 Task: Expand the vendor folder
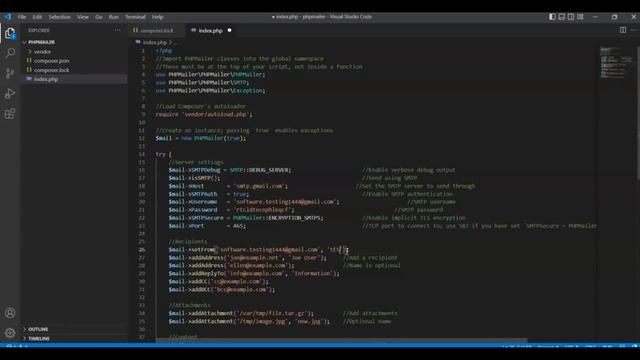tap(42, 52)
